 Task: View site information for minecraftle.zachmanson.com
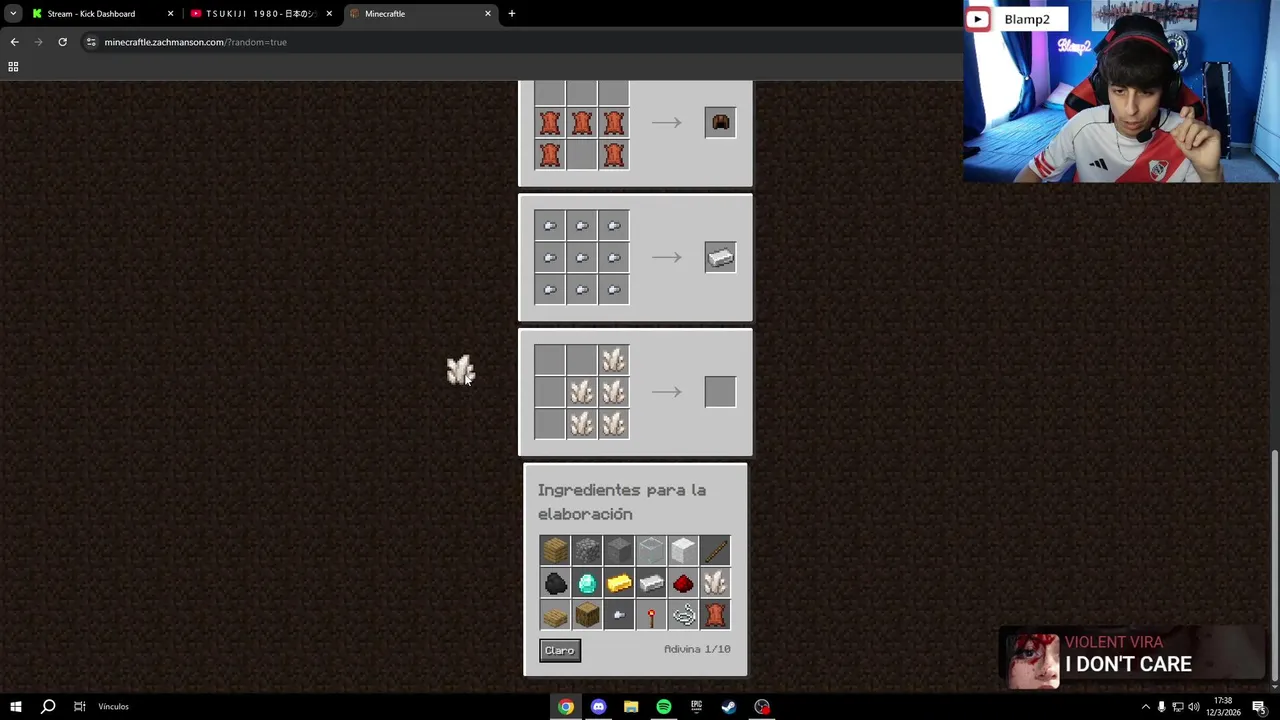tap(91, 42)
